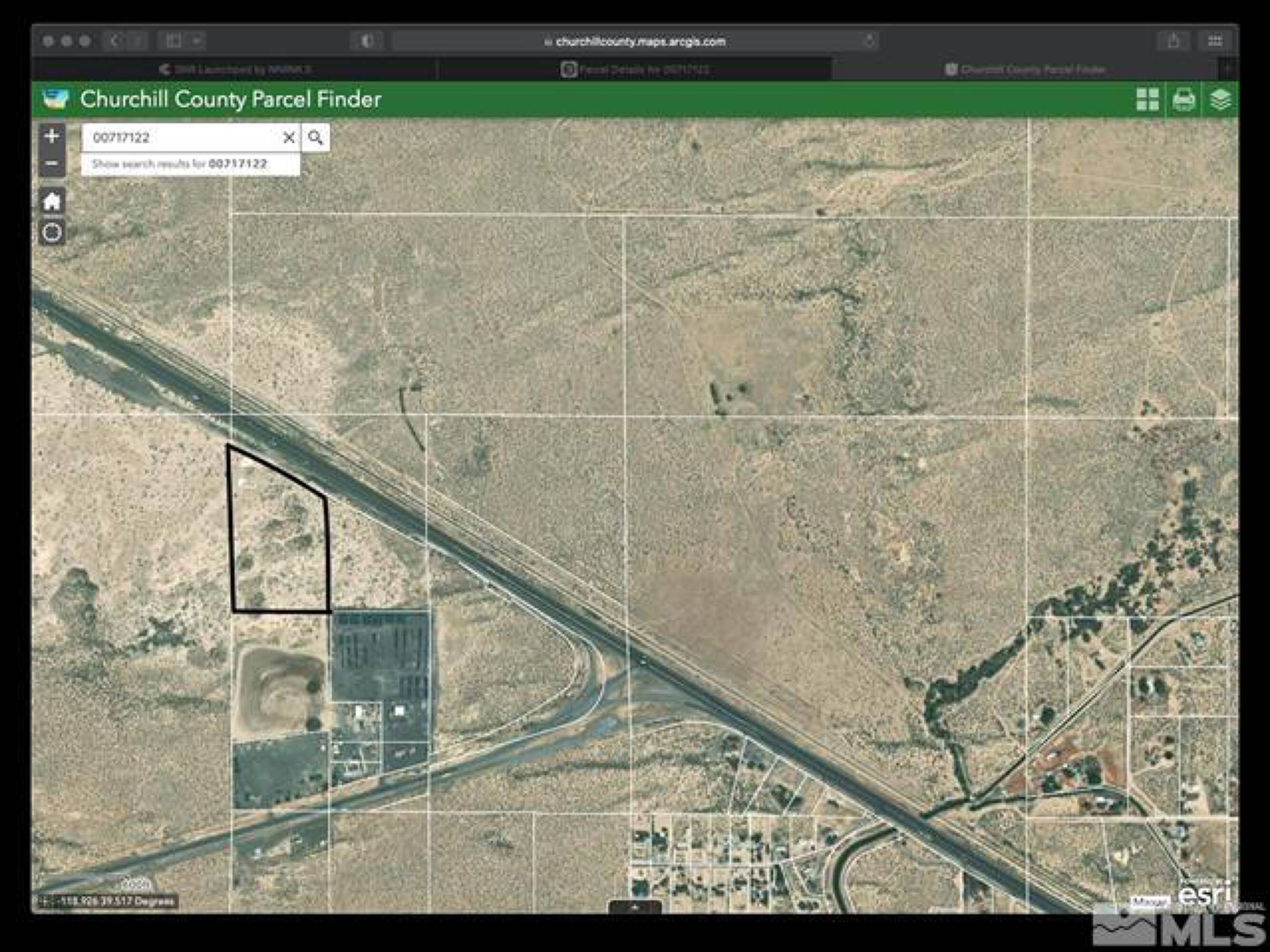Open the basemap gallery grid icon
The width and height of the screenshot is (1270, 952).
click(1147, 99)
